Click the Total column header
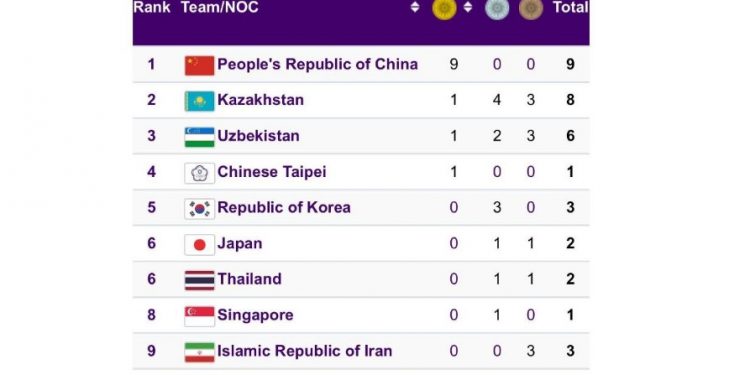The height and width of the screenshot is (375, 750). coord(570,7)
